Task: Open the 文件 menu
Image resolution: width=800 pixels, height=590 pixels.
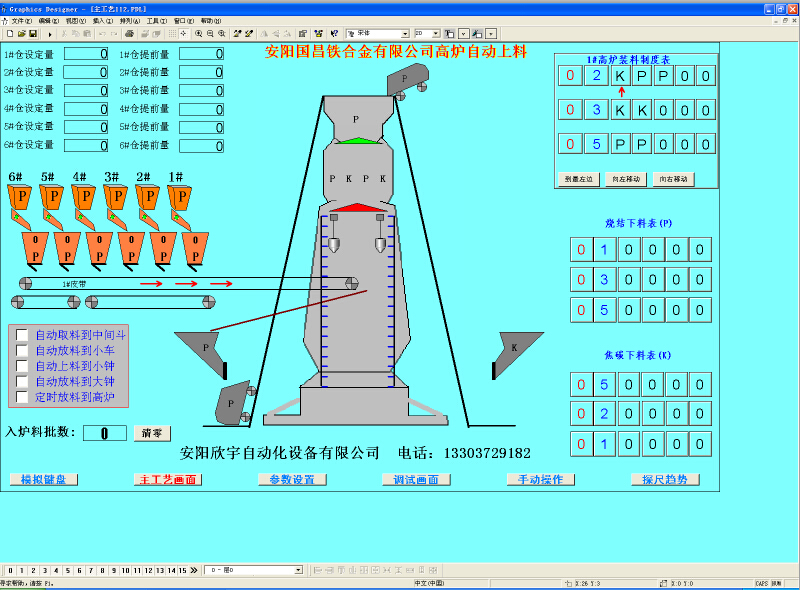Action: tap(21, 21)
